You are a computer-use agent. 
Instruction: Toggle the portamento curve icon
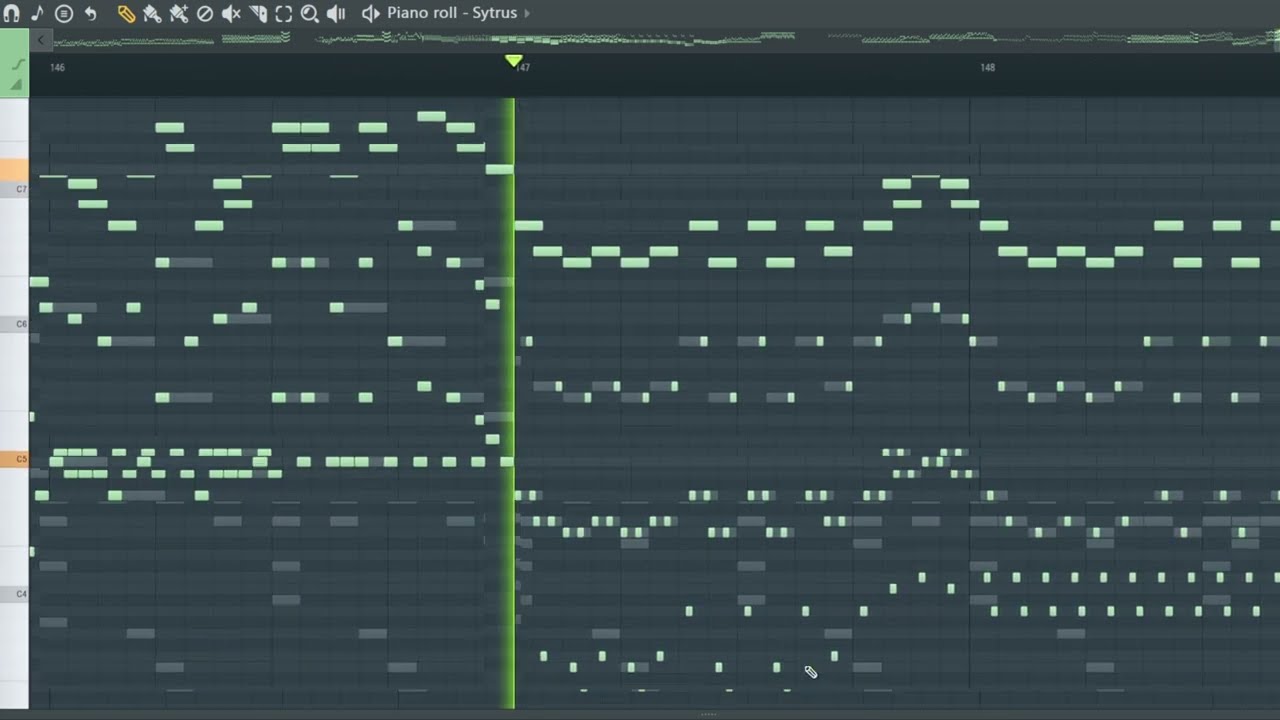16,64
